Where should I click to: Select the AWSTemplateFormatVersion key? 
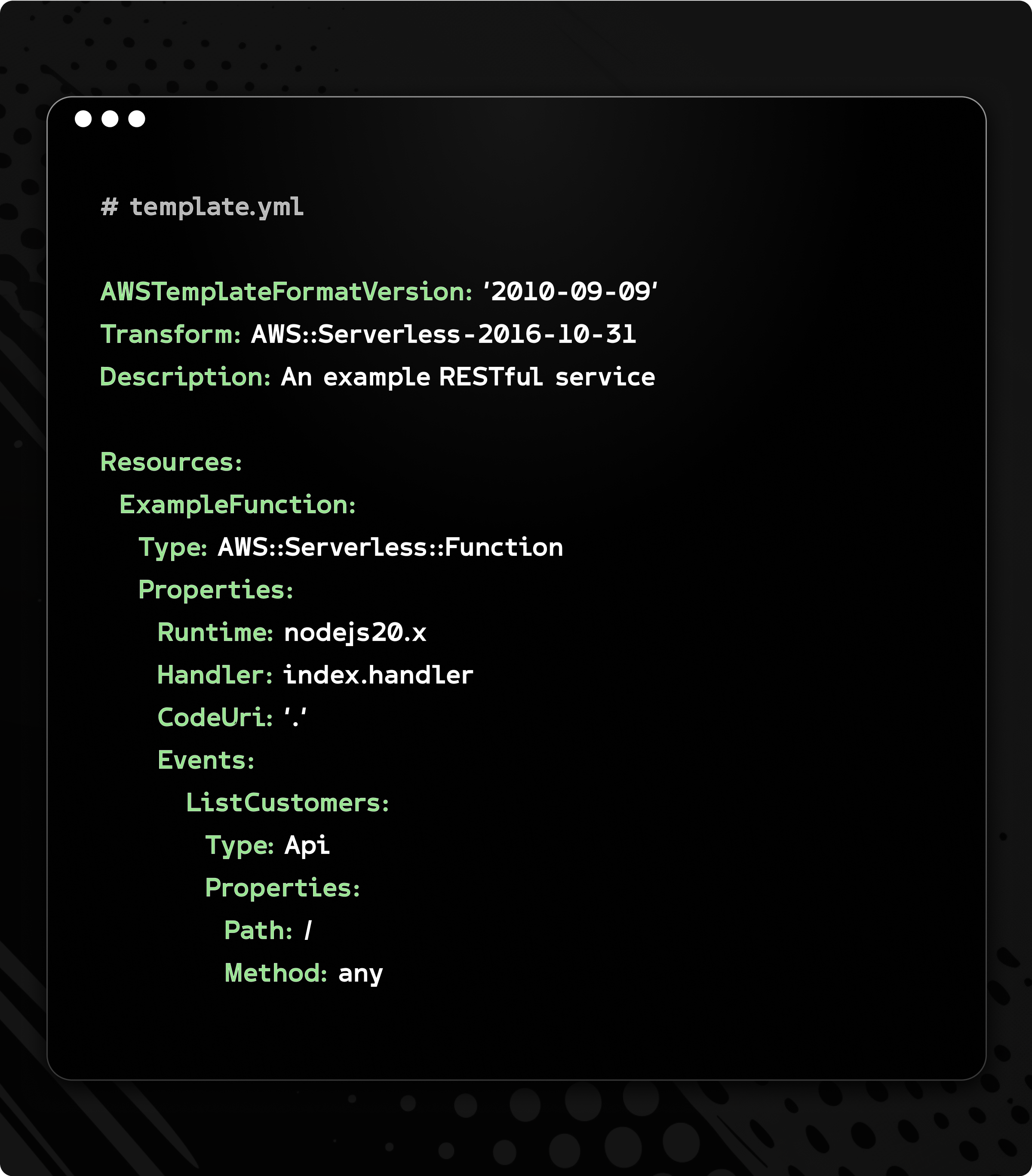[x=286, y=292]
